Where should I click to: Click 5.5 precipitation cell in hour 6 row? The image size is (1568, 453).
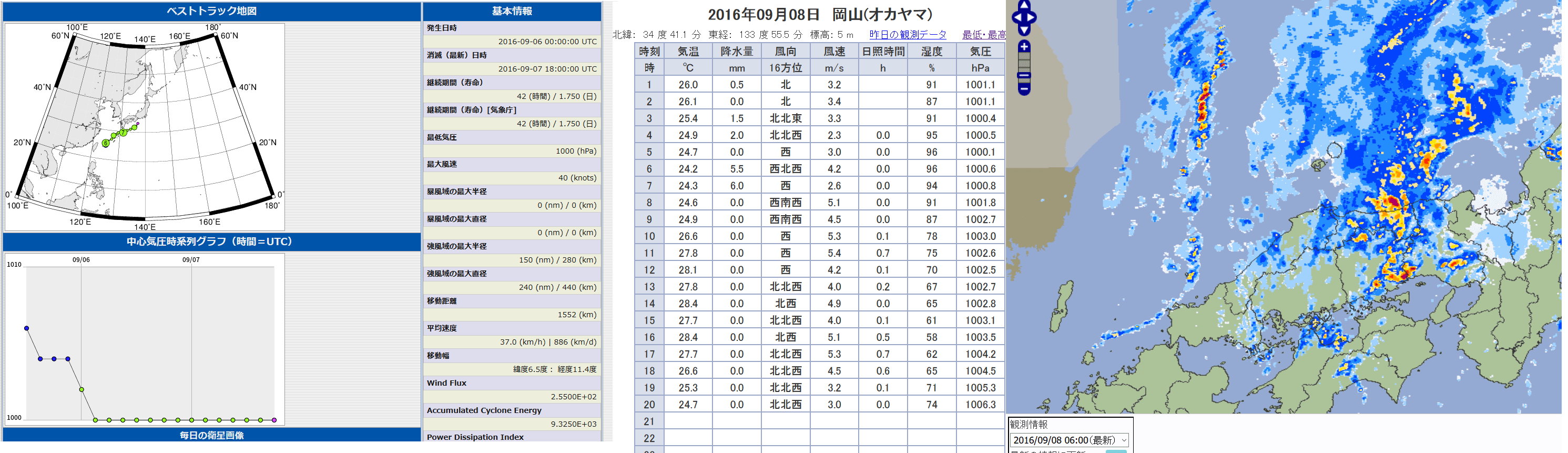pyautogui.click(x=737, y=169)
